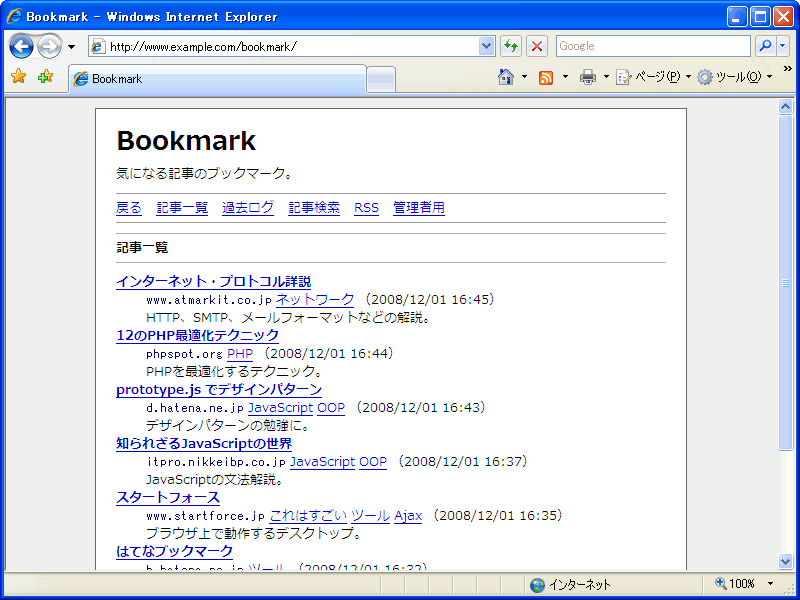The width and height of the screenshot is (800, 600).
Task: Click the vertical scrollbar down arrow
Action: (x=786, y=561)
